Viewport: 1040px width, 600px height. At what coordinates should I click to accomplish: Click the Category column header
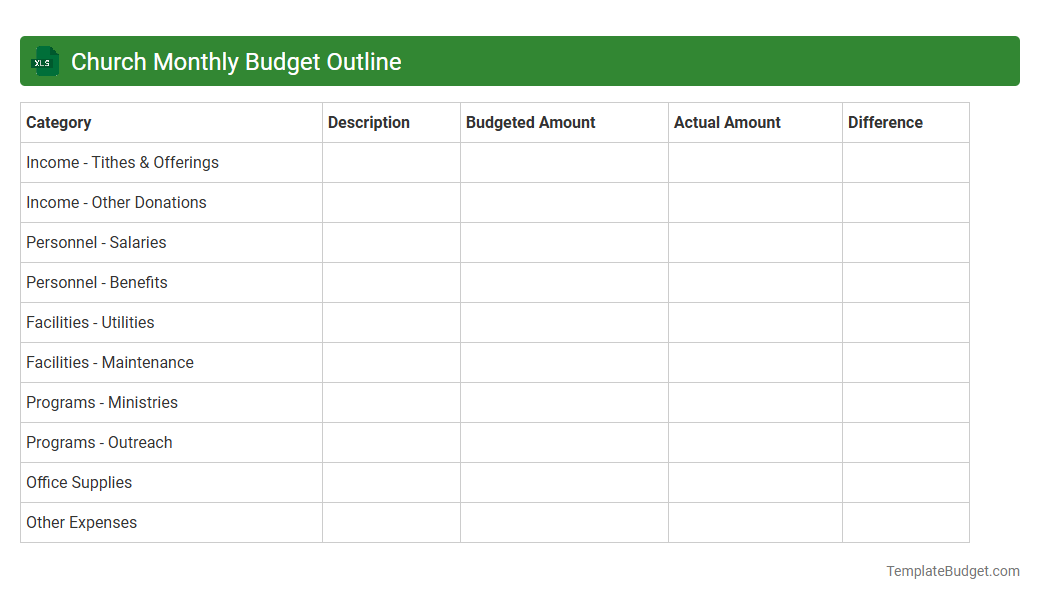(59, 122)
